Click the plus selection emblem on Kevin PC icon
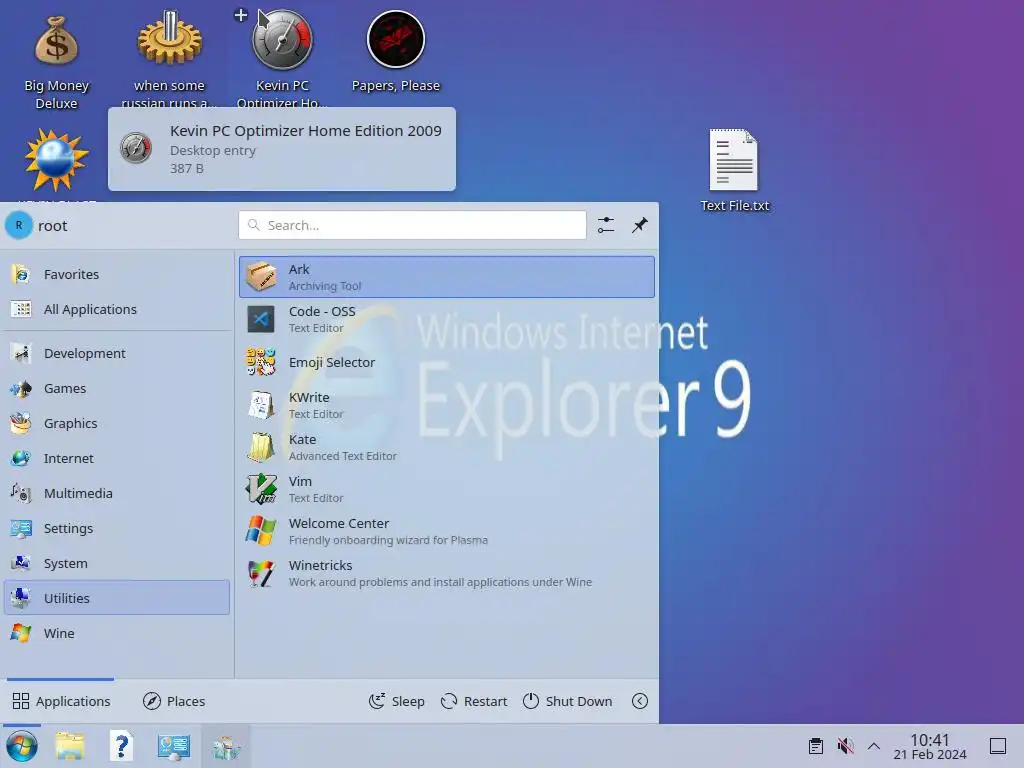 click(x=241, y=15)
